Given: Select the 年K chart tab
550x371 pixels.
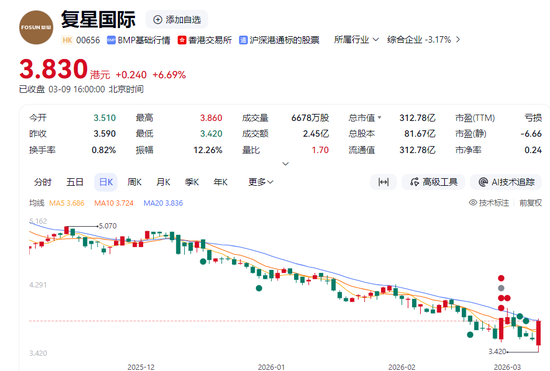Looking at the screenshot, I should point(221,182).
